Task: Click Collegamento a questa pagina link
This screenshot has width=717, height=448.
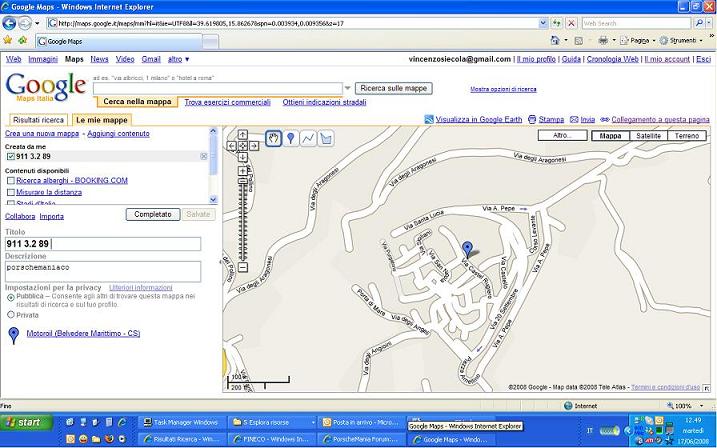Action: pyautogui.click(x=660, y=119)
